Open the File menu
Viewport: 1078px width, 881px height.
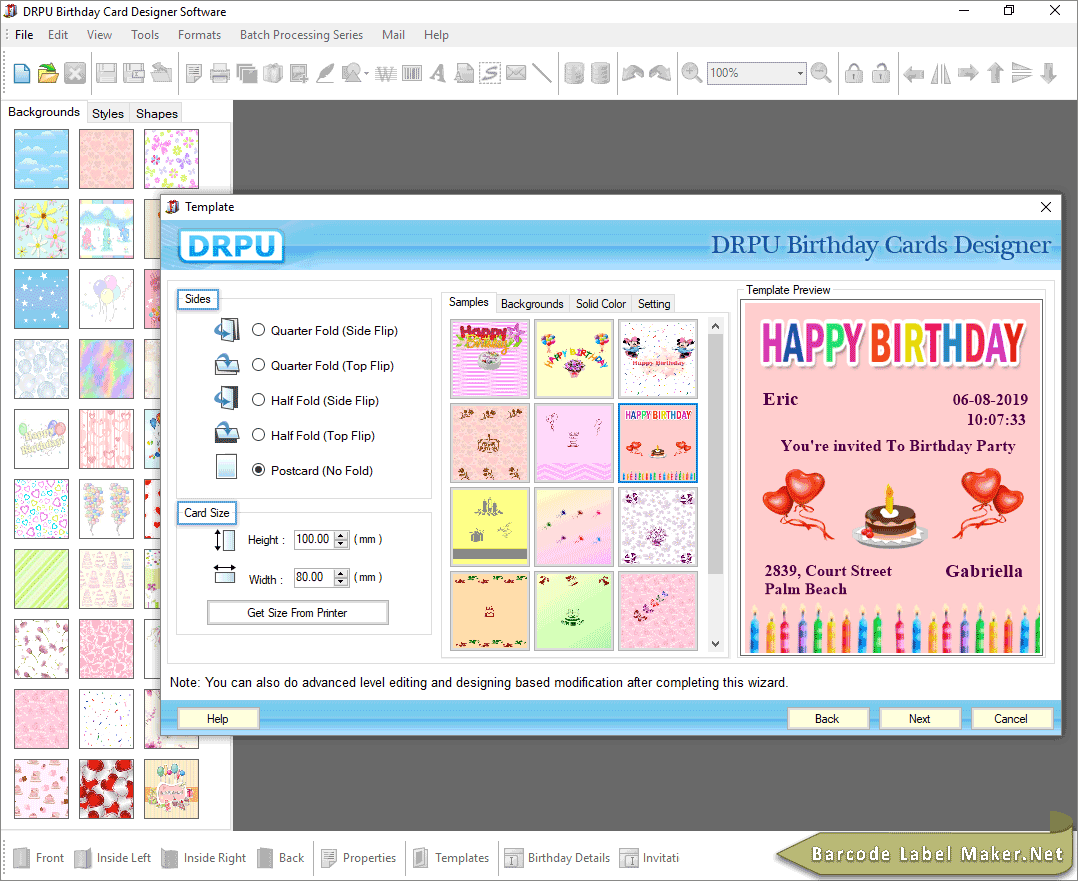[24, 35]
